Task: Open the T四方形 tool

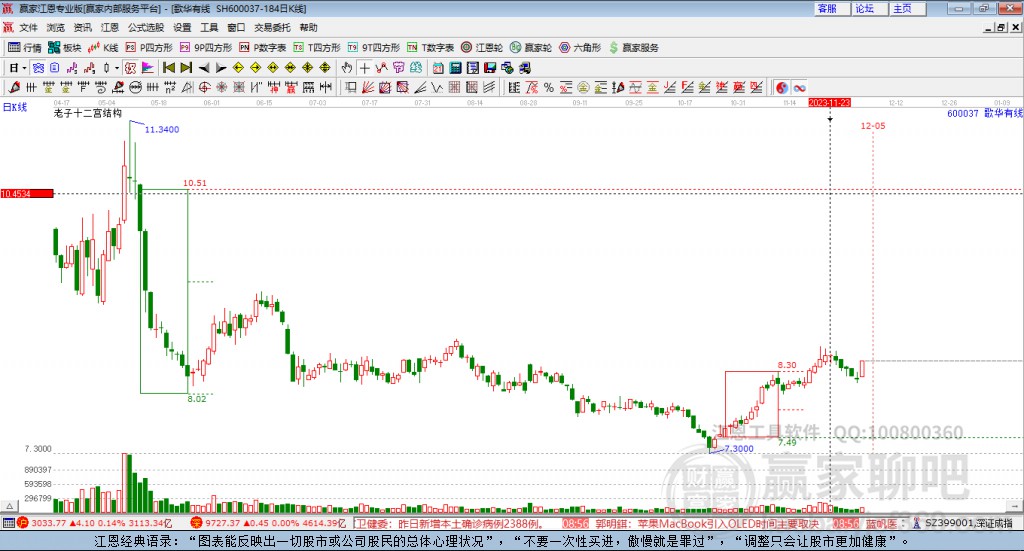Action: (x=317, y=48)
